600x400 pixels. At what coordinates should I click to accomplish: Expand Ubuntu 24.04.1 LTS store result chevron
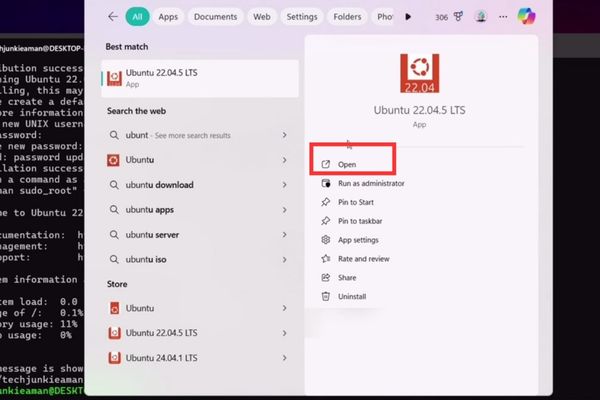click(x=286, y=357)
